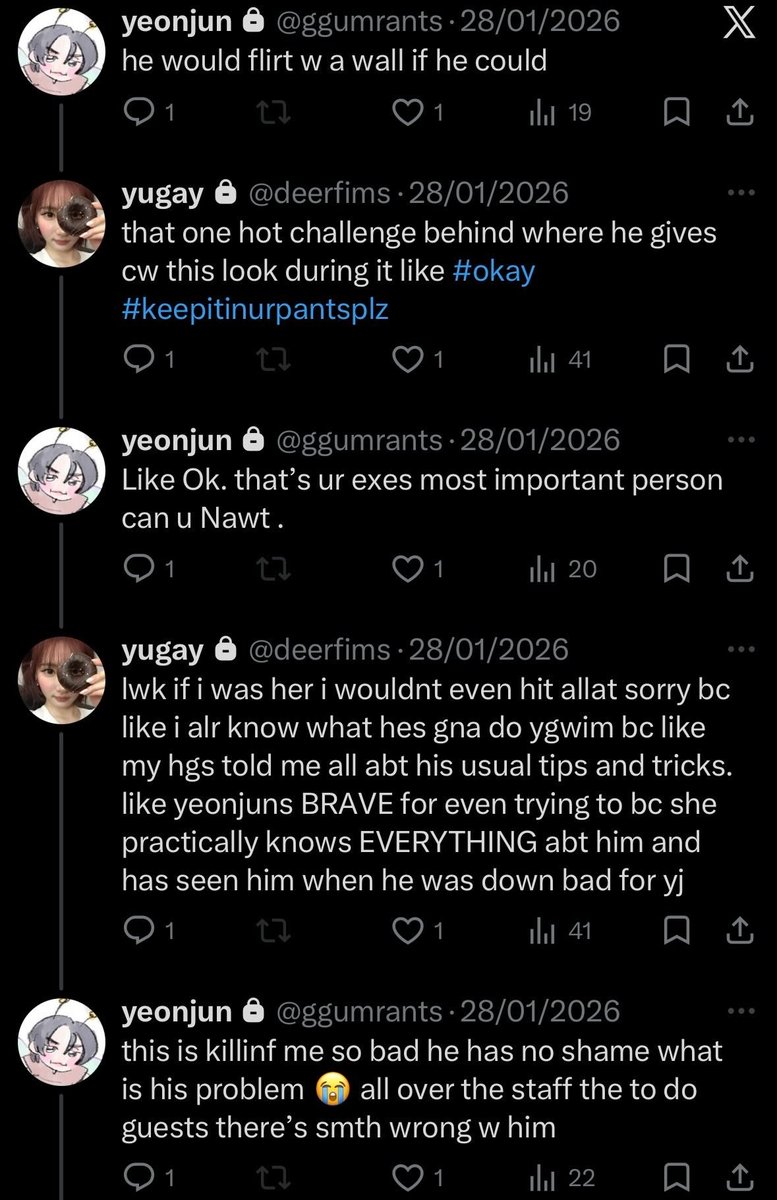The image size is (777, 1200).
Task: Open more options on the "hot challenge" post
Action: (x=741, y=192)
